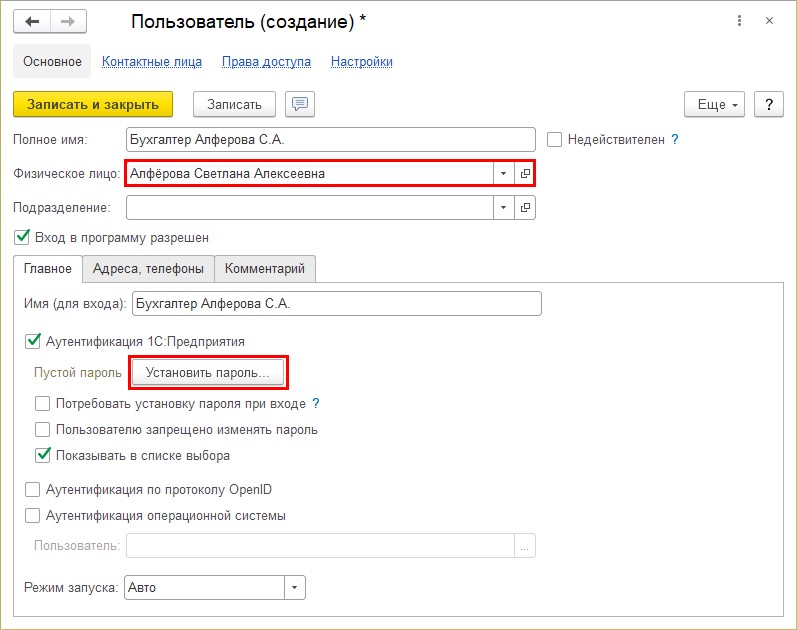
Task: Focus the Физическое лицо field
Action: pyautogui.click(x=310, y=173)
